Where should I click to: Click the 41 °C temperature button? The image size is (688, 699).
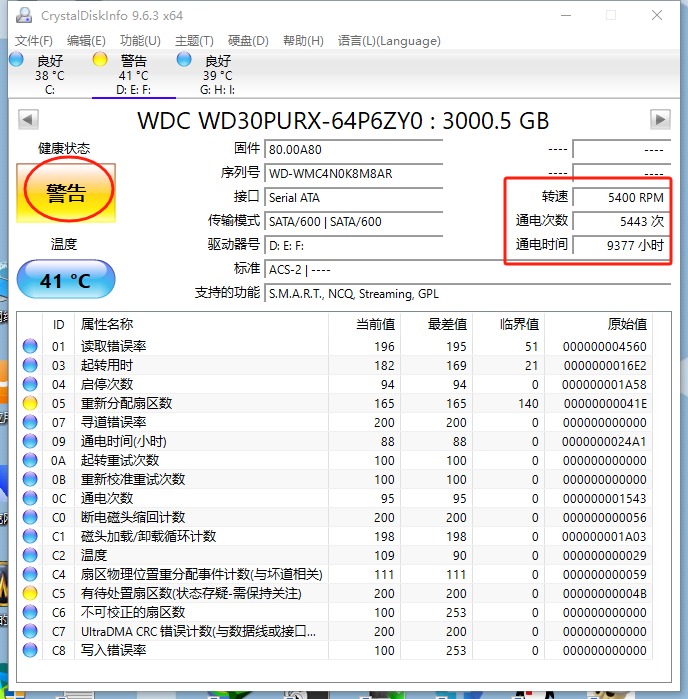[66, 280]
